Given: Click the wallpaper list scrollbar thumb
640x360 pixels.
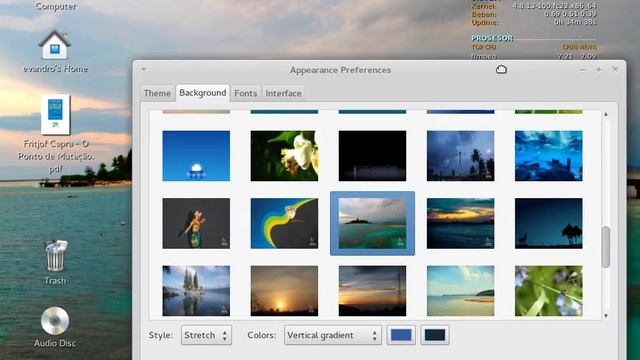Looking at the screenshot, I should click(x=606, y=247).
